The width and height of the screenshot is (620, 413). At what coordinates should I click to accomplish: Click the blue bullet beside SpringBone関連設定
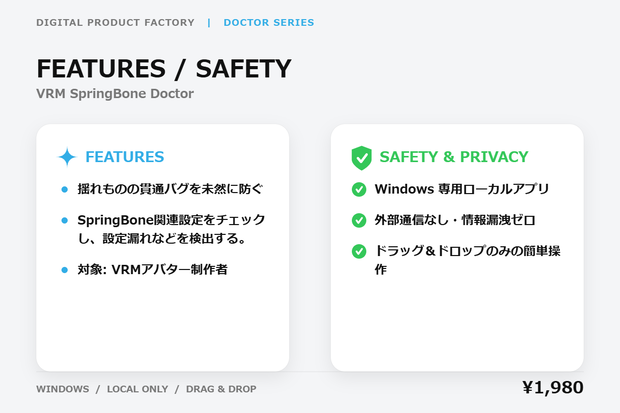pos(64,220)
